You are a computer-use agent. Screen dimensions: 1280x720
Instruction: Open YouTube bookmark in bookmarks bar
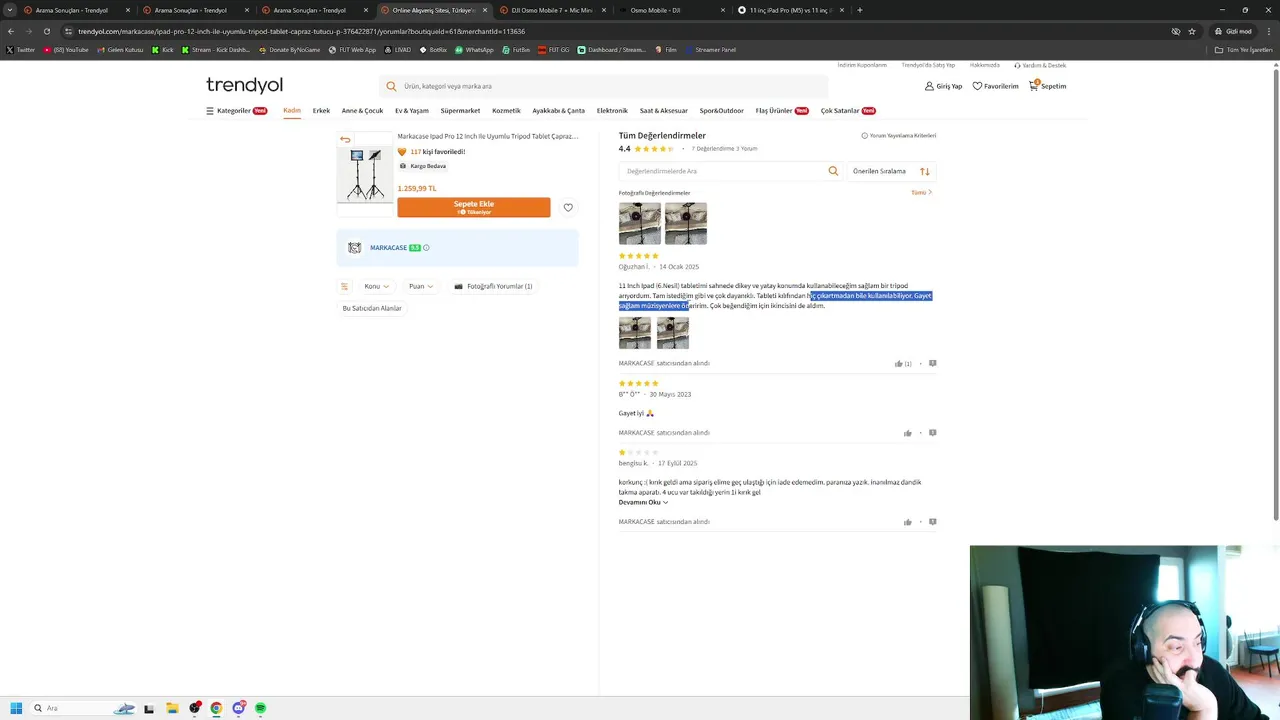point(65,49)
